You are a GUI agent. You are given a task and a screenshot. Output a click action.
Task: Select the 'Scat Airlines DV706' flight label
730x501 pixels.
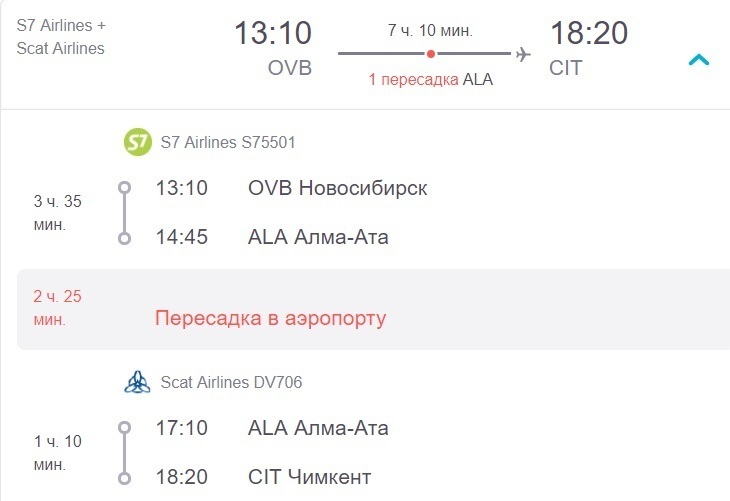pos(231,382)
